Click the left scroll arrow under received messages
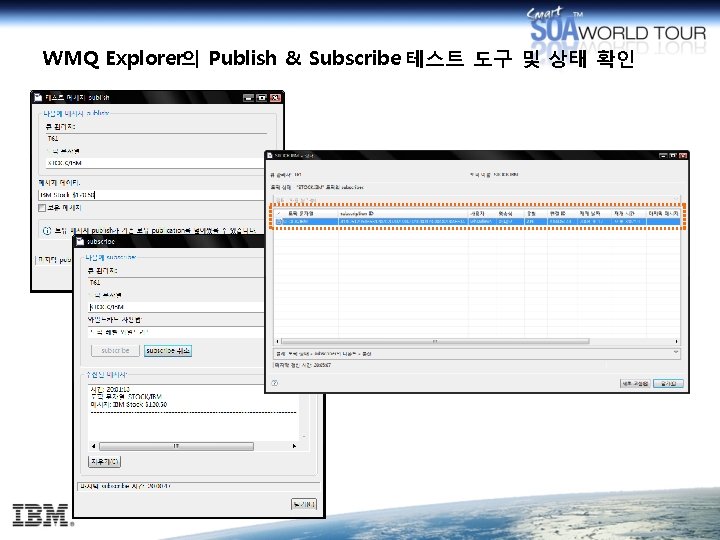Image resolution: width=720 pixels, height=540 pixels. click(x=94, y=446)
